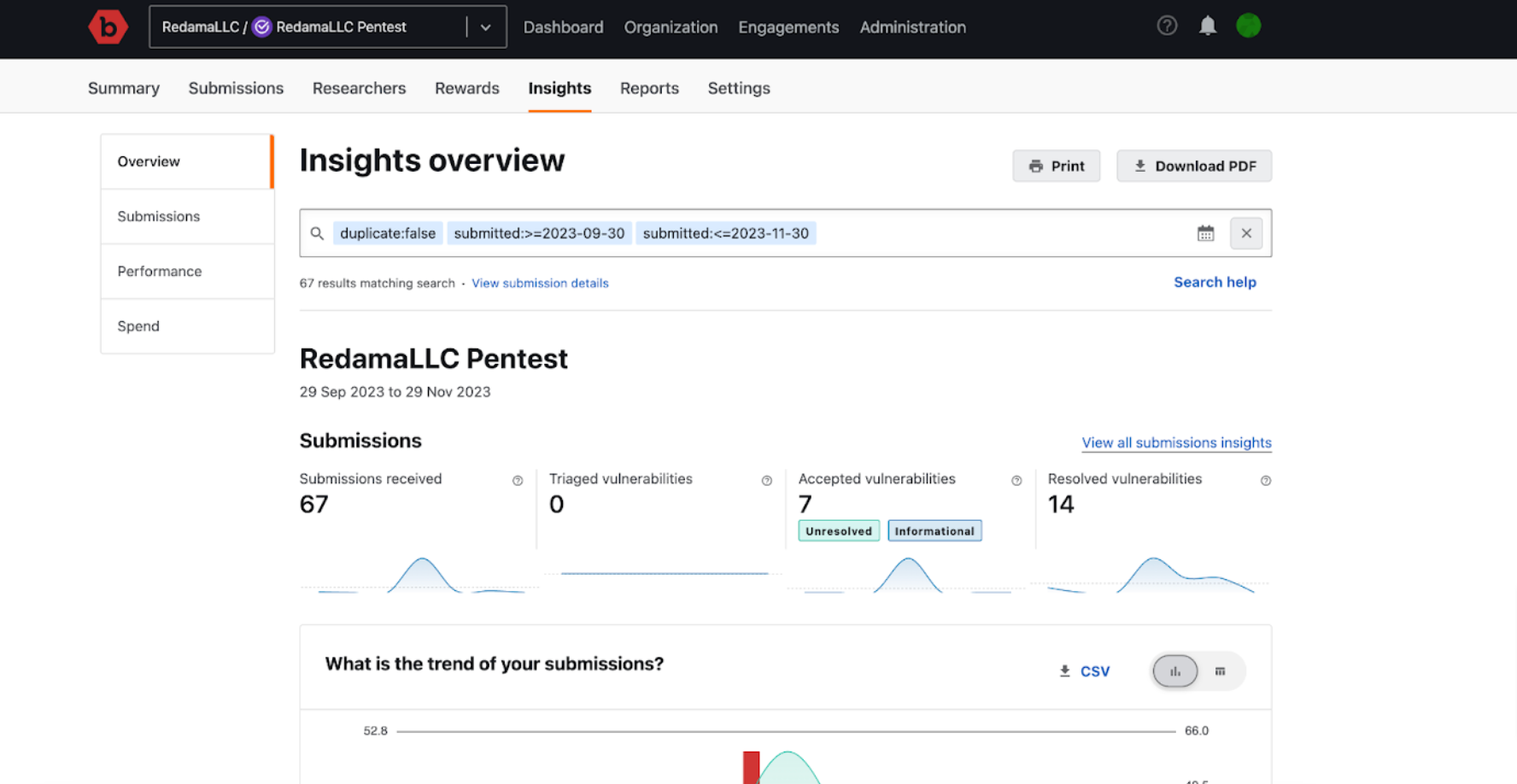1517x784 pixels.
Task: Open View submission details link
Action: [540, 283]
